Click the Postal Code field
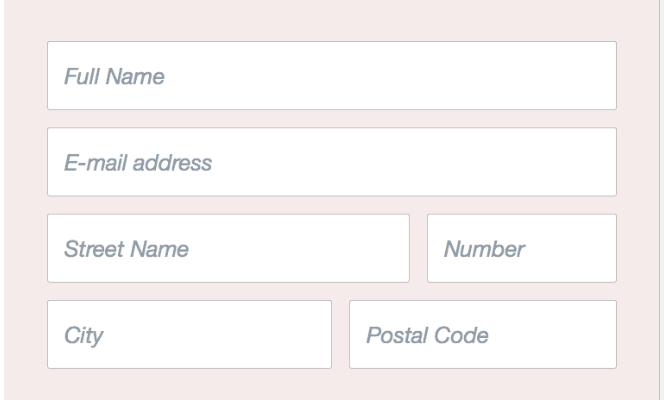 (x=482, y=335)
